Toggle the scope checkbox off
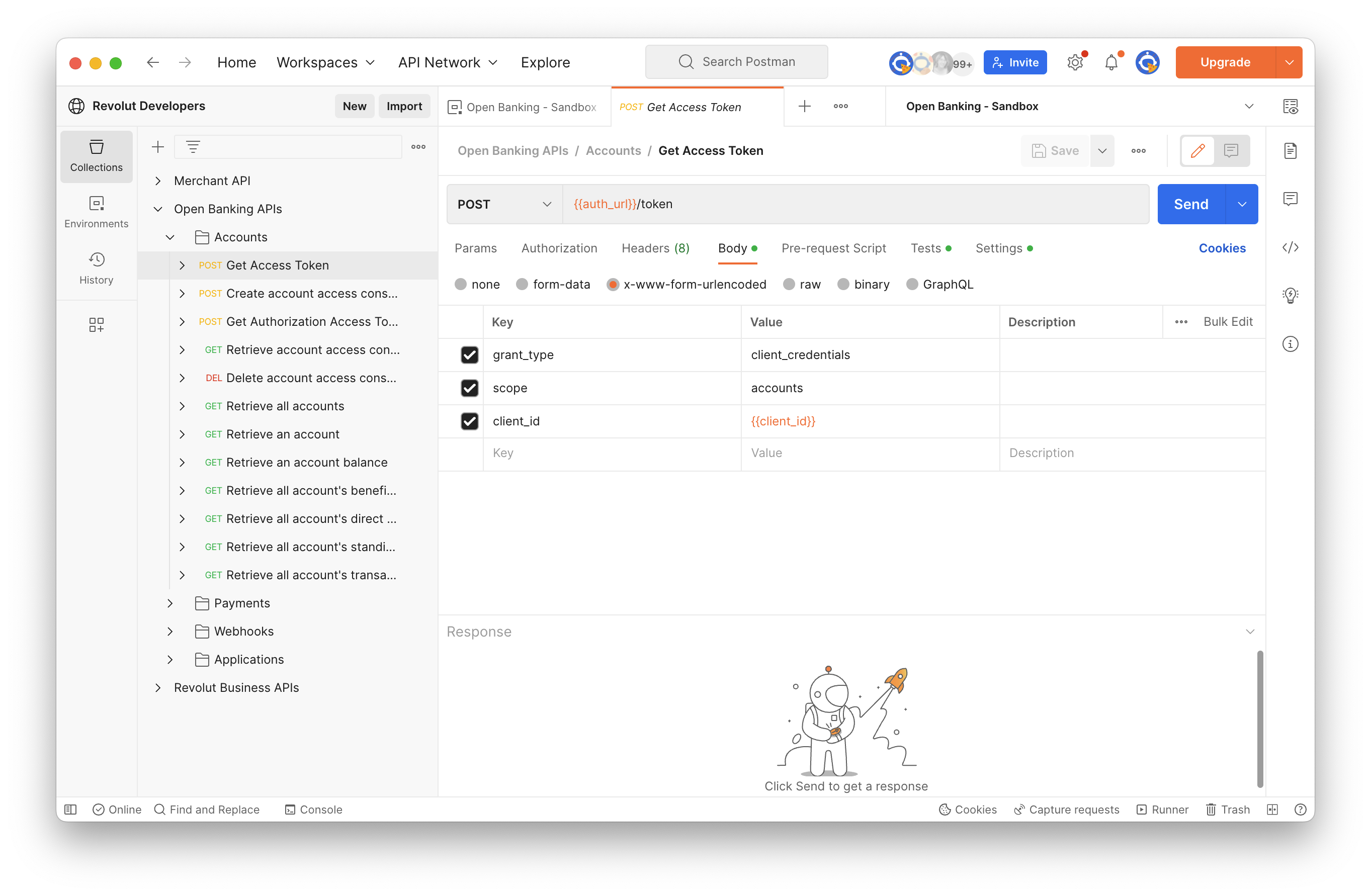Screen dimensions: 1371x896 [x=469, y=388]
